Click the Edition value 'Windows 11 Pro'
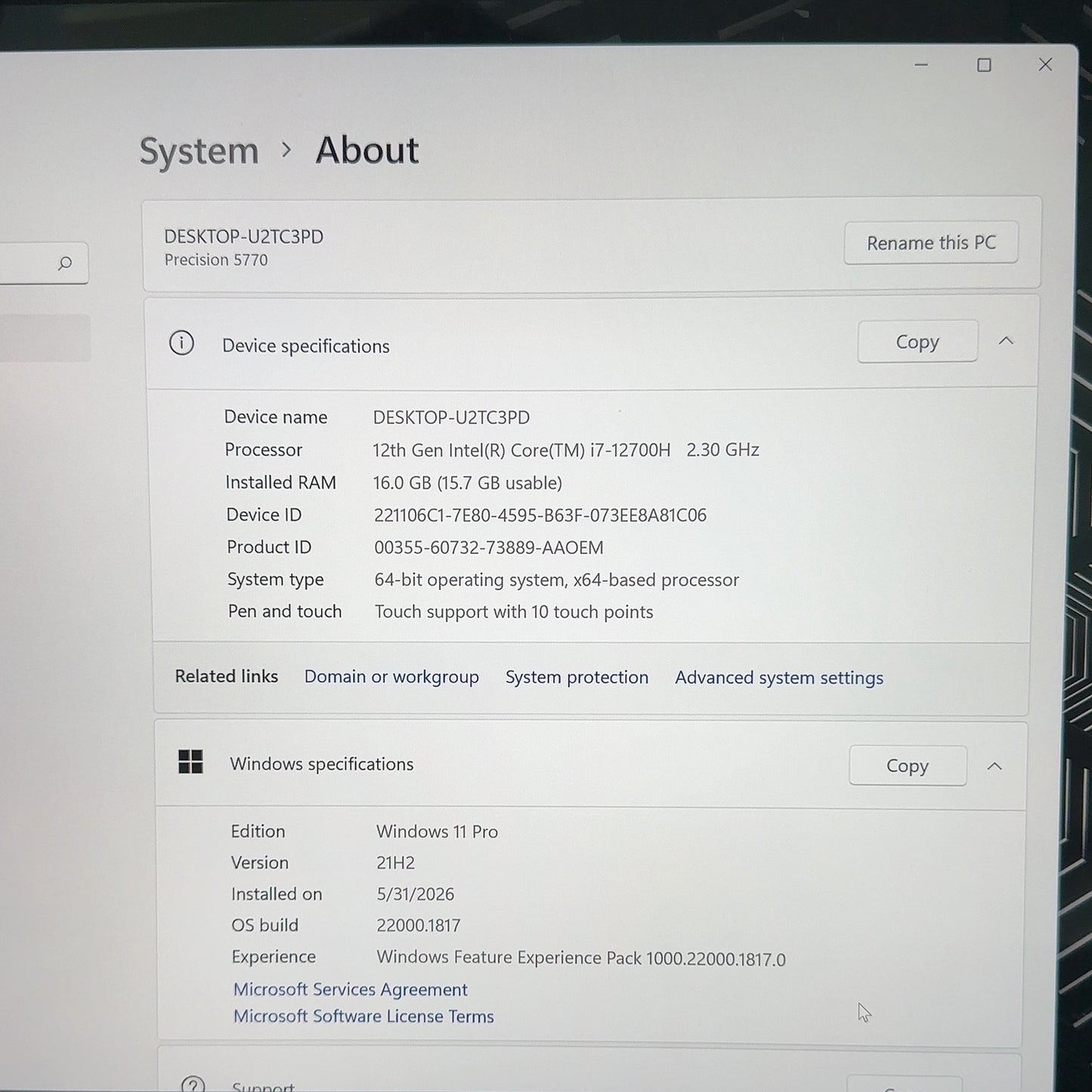Viewport: 1092px width, 1092px height. point(438,832)
